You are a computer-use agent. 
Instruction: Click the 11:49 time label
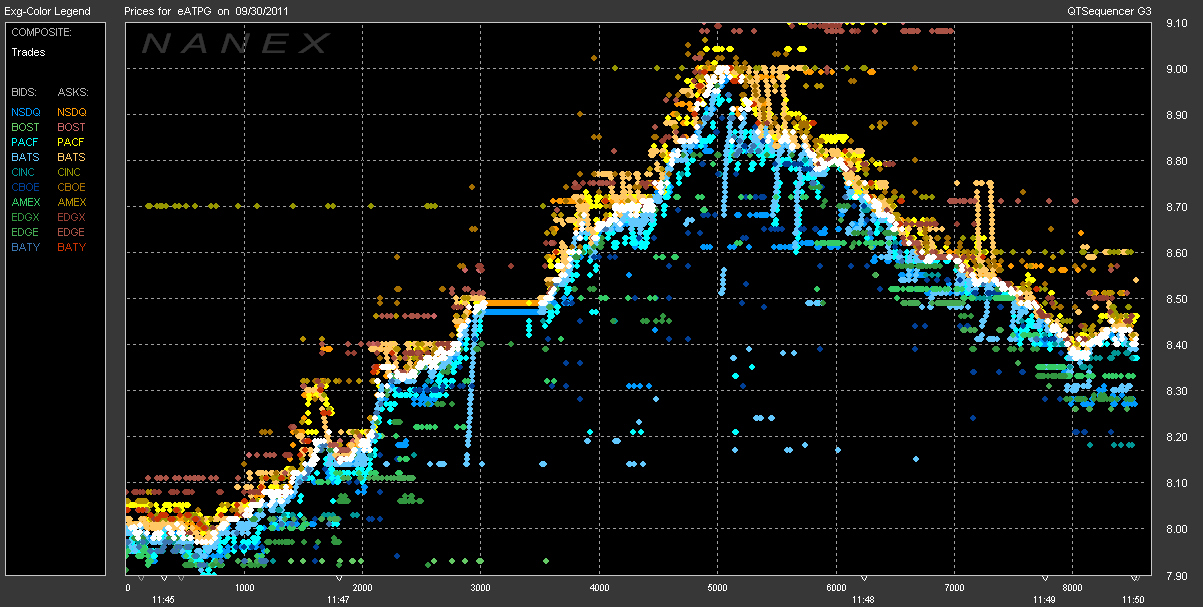coord(1044,600)
